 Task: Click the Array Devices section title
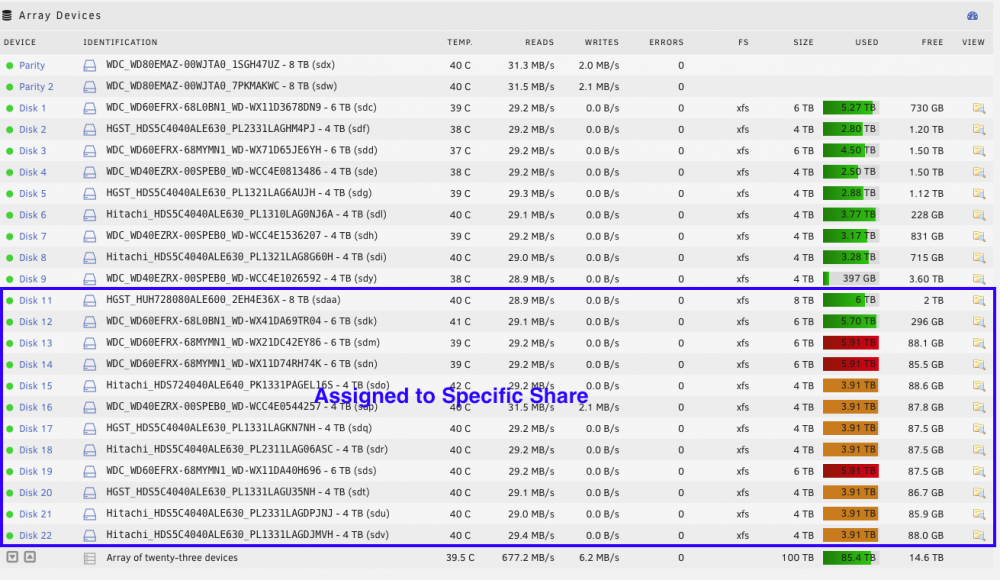[59, 15]
